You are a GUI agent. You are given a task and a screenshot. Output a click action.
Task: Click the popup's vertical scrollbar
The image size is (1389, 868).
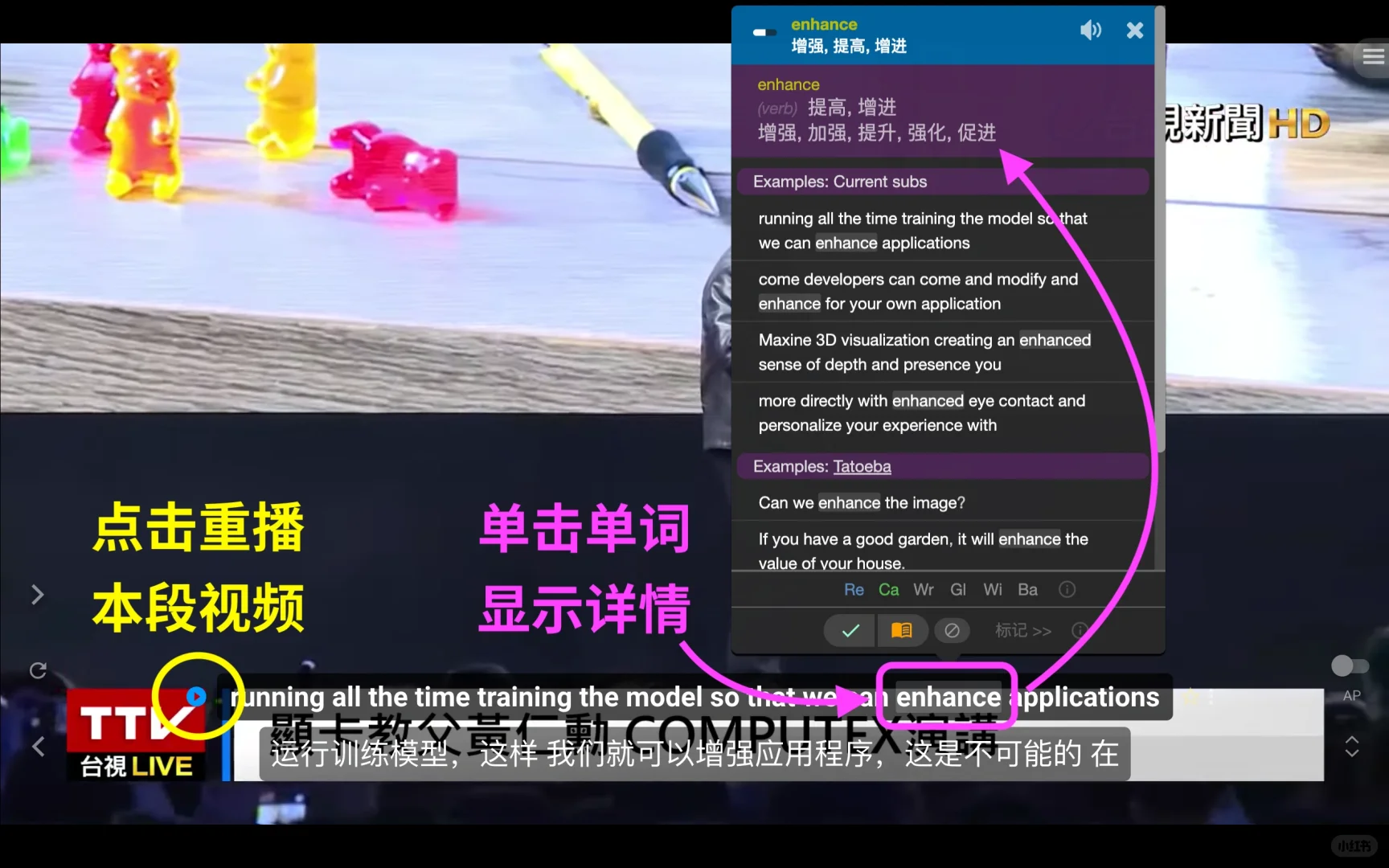pos(1160,229)
